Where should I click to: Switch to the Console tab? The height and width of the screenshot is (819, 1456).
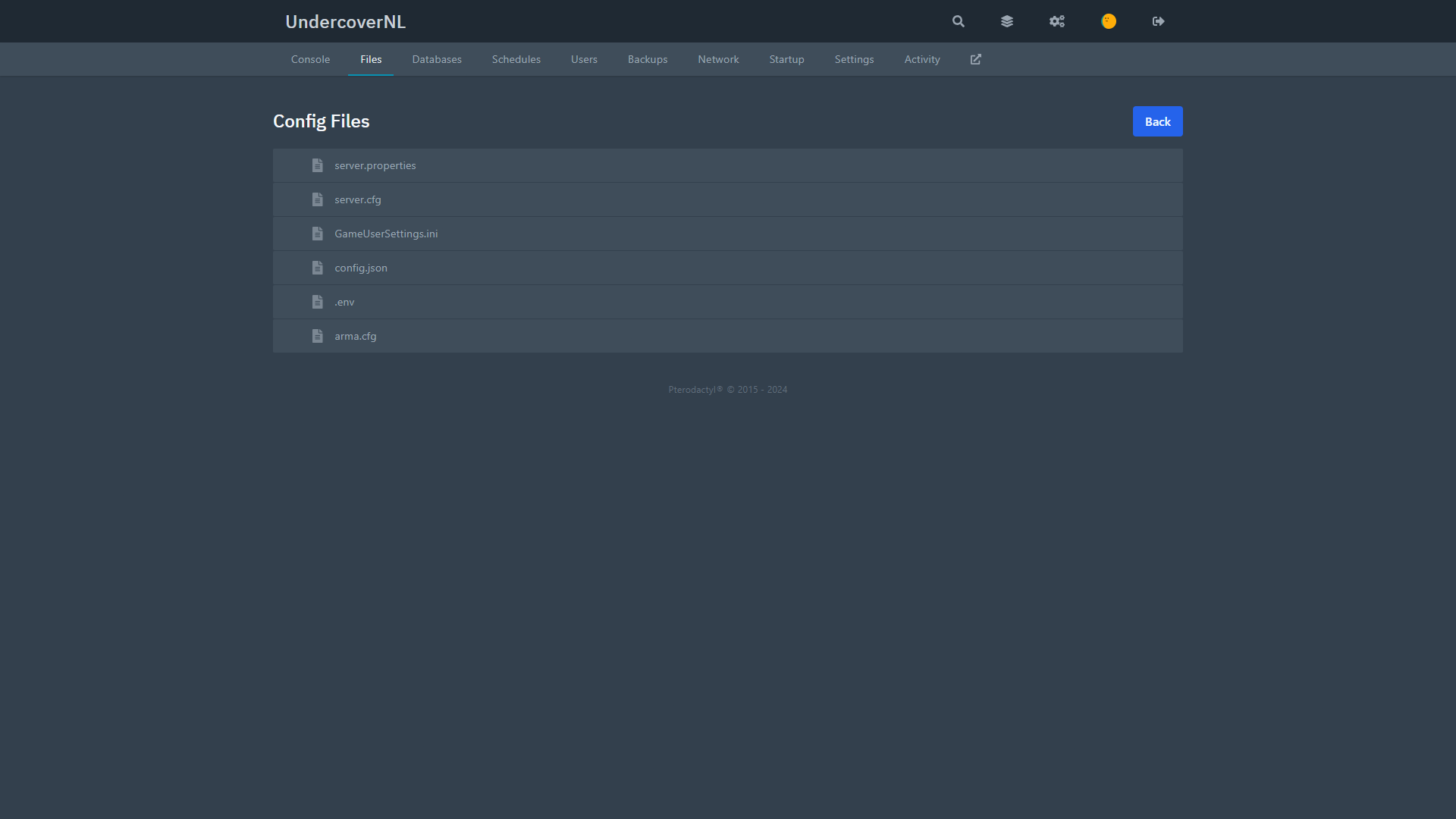pos(310,59)
